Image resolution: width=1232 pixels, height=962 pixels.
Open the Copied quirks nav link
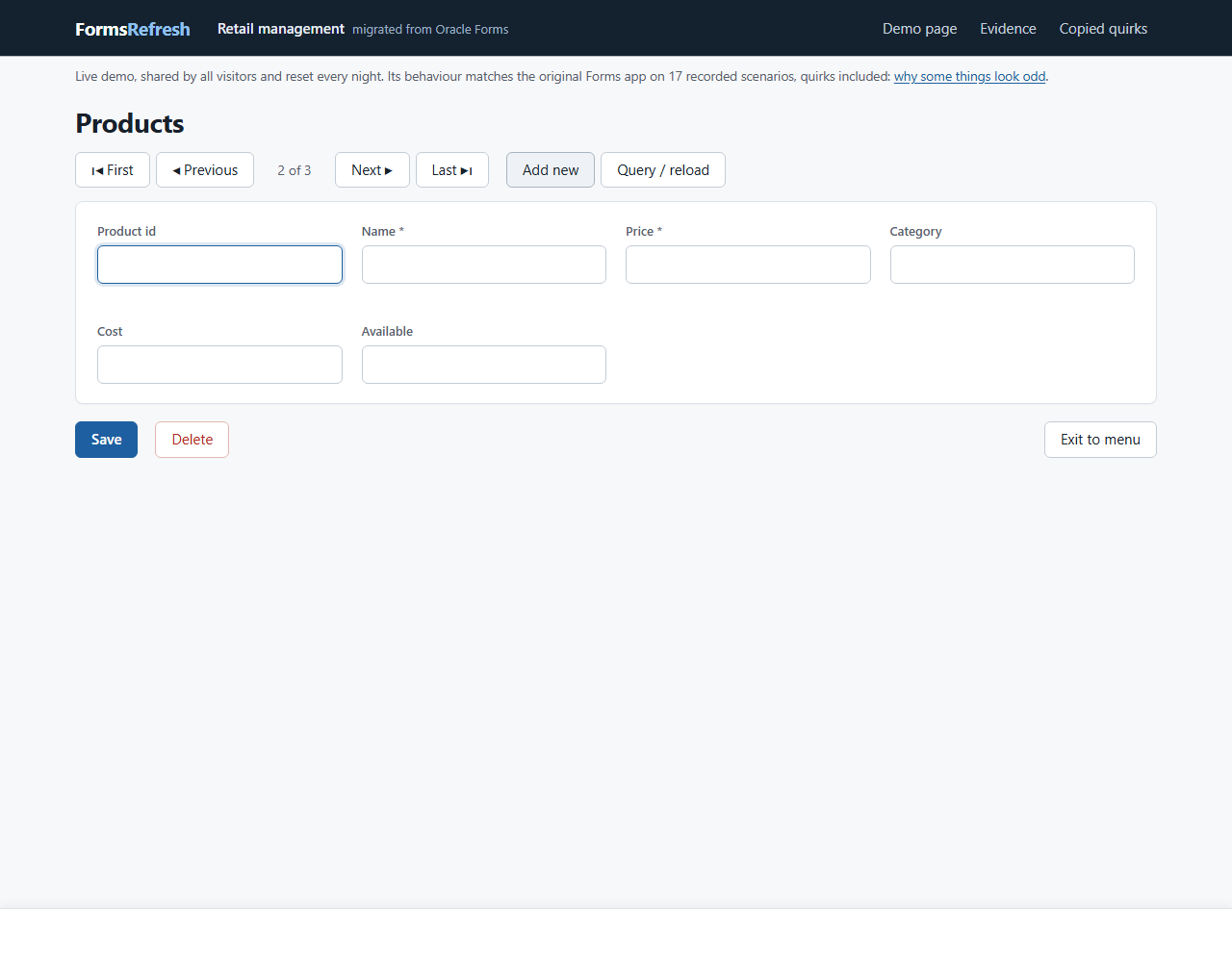point(1104,29)
